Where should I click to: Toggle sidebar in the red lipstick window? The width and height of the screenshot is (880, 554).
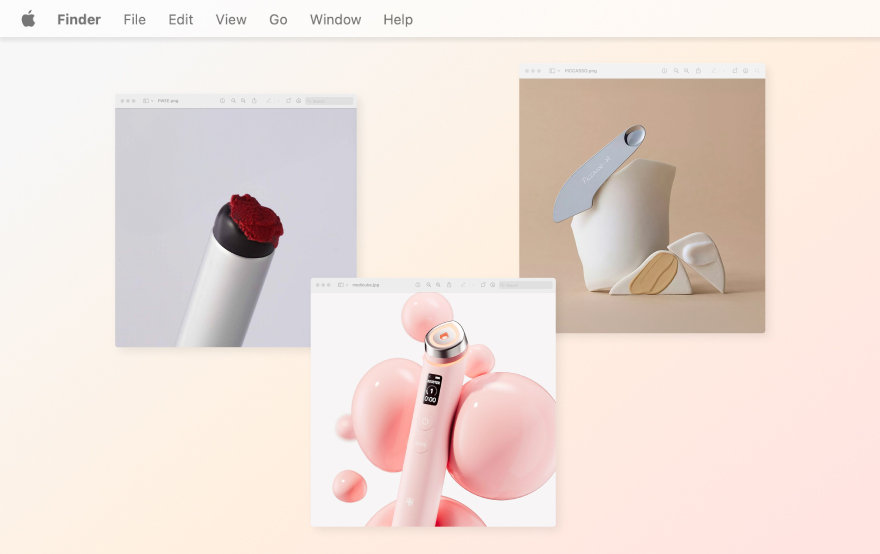tap(146, 101)
